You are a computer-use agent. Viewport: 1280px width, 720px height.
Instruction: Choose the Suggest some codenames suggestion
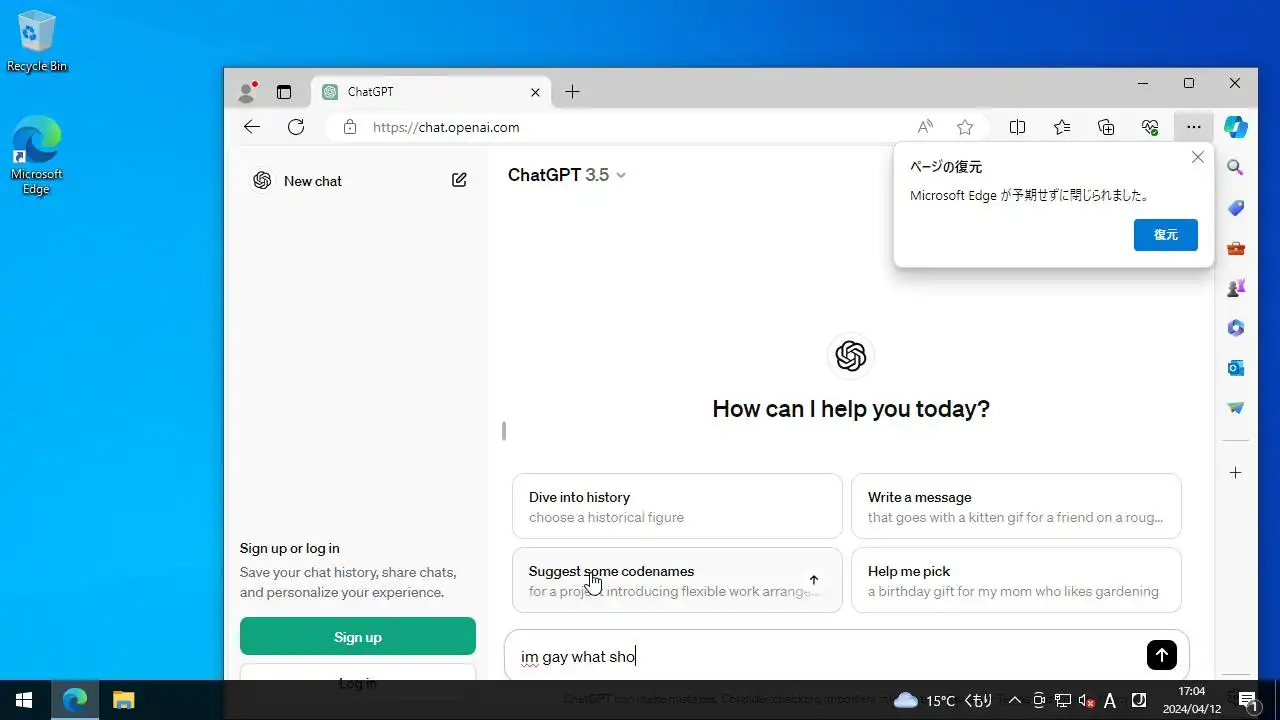click(x=678, y=580)
